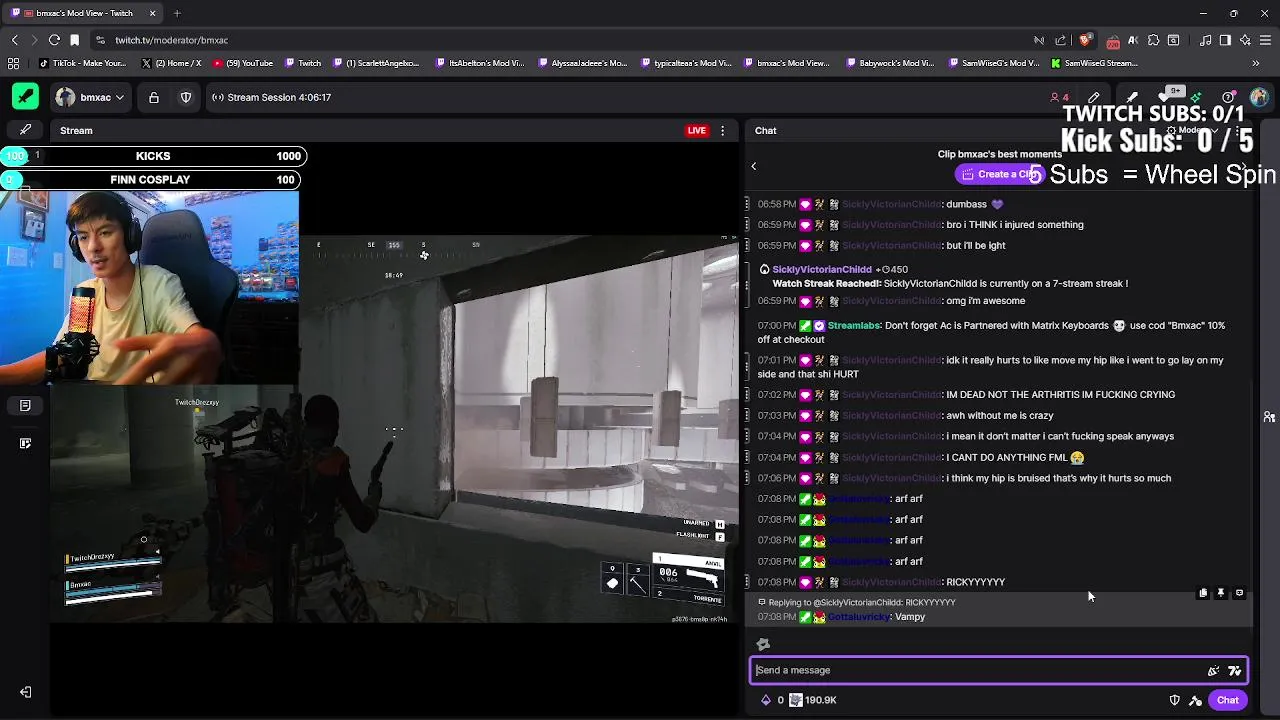Click the Create a Clip button
Viewport: 1280px width, 720px height.
pos(1000,174)
